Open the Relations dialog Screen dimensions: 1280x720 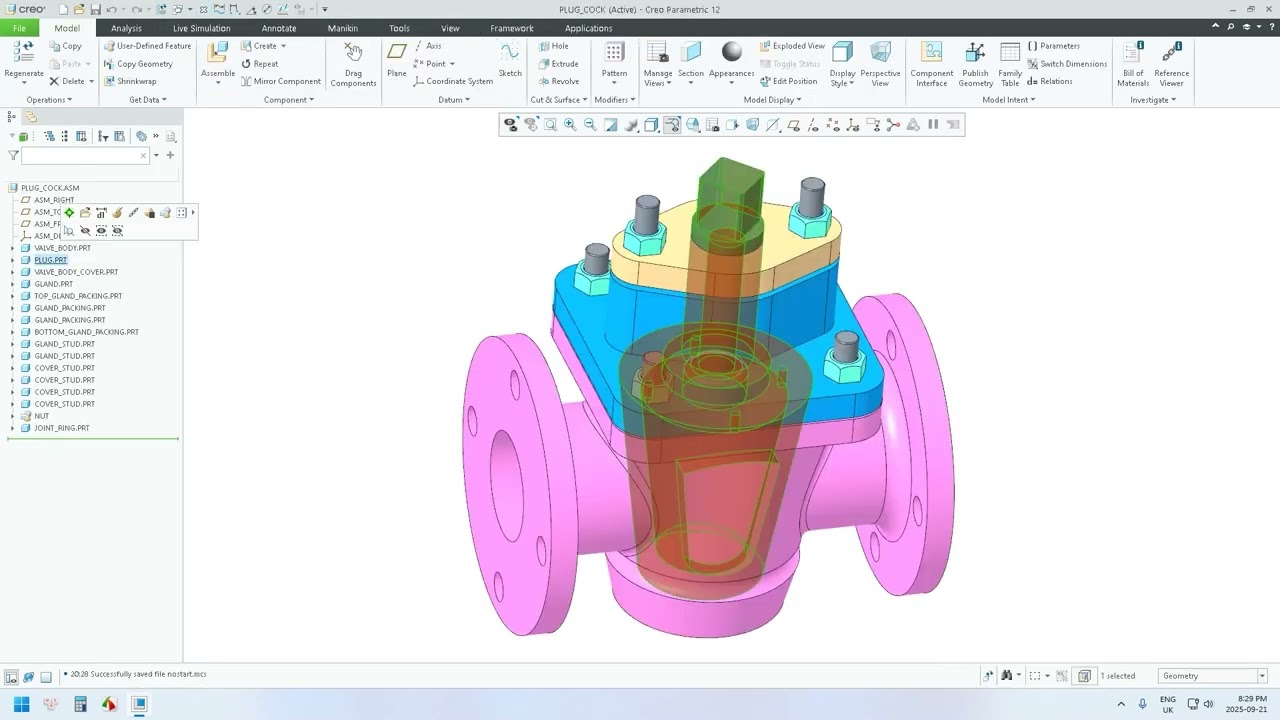[x=1050, y=82]
